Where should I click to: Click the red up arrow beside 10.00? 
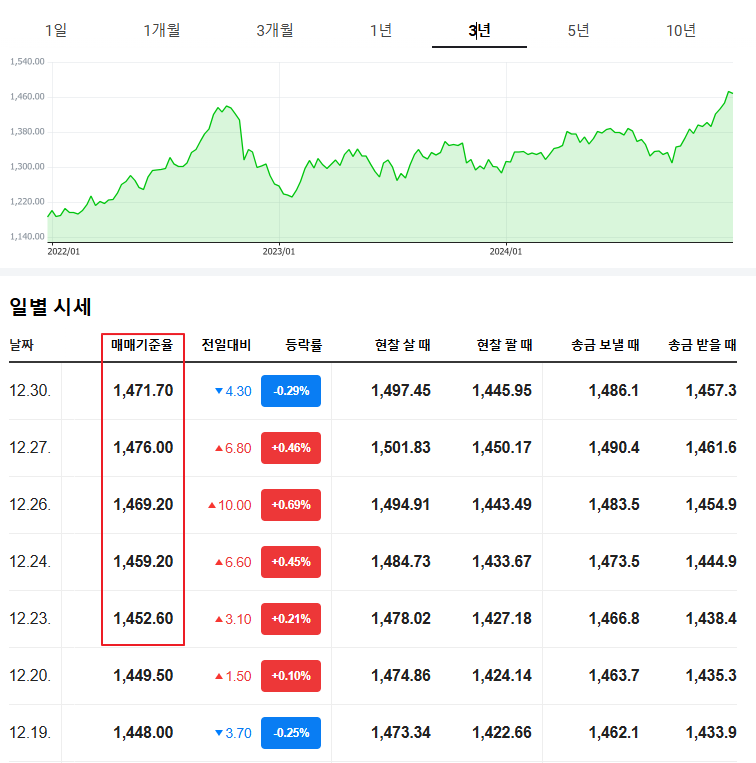(x=211, y=505)
